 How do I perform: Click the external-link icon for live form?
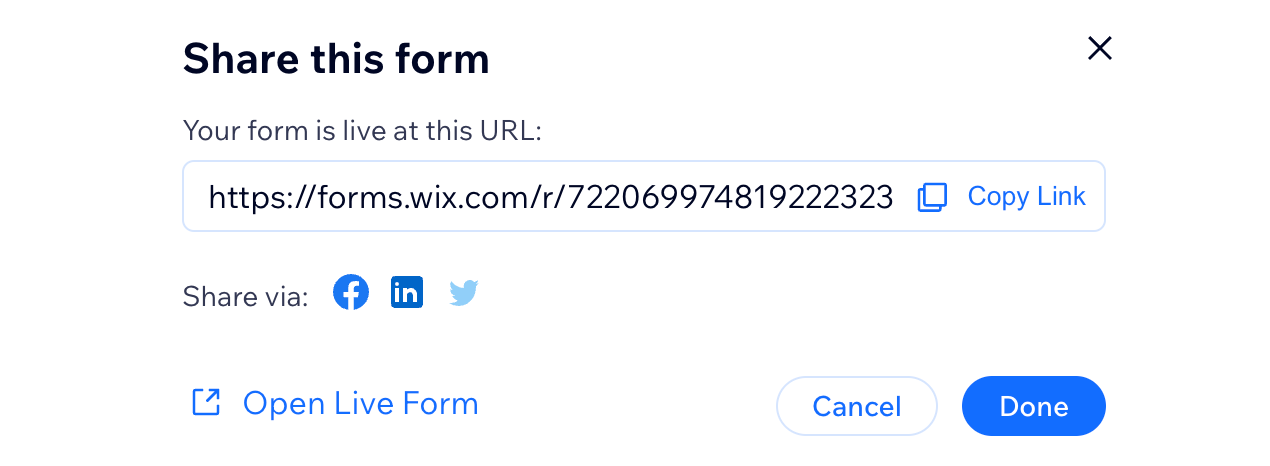click(x=206, y=404)
